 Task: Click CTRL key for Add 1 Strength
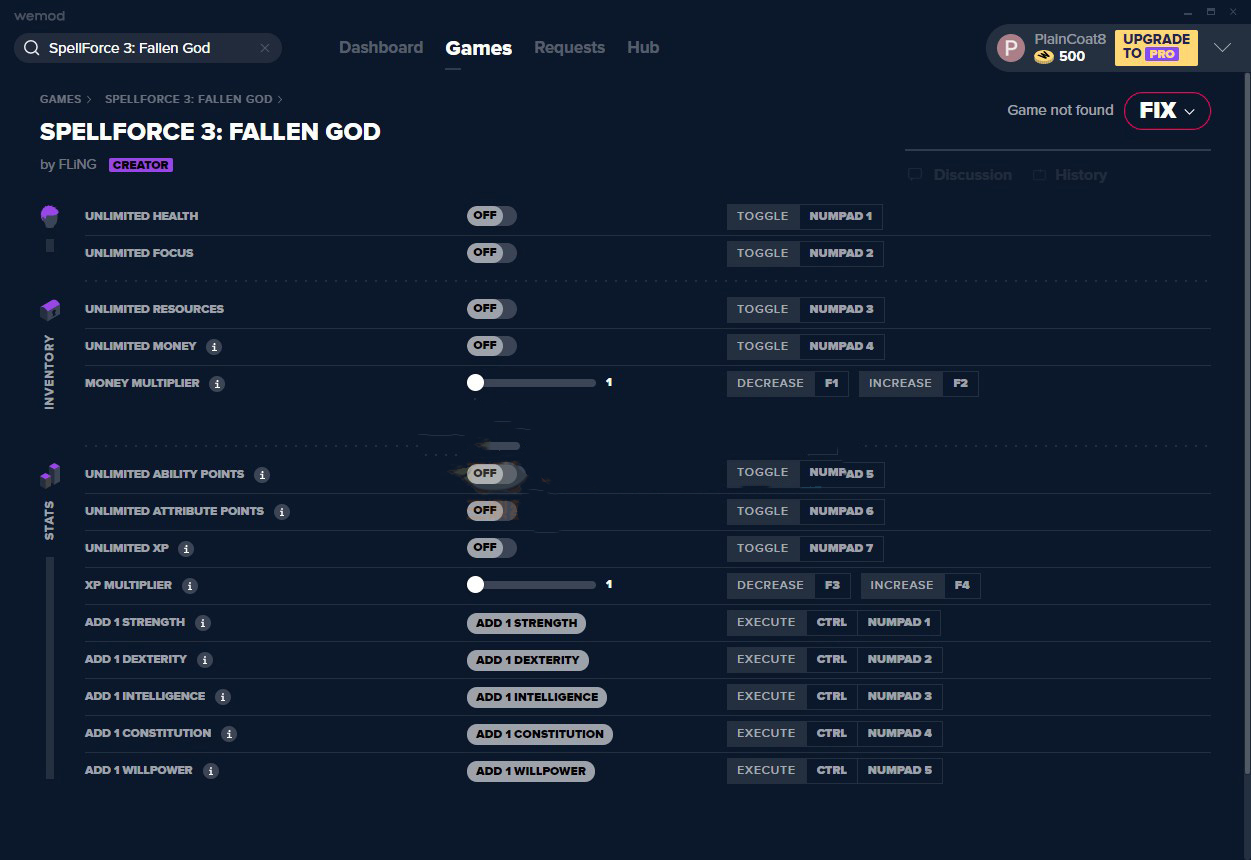tap(832, 622)
